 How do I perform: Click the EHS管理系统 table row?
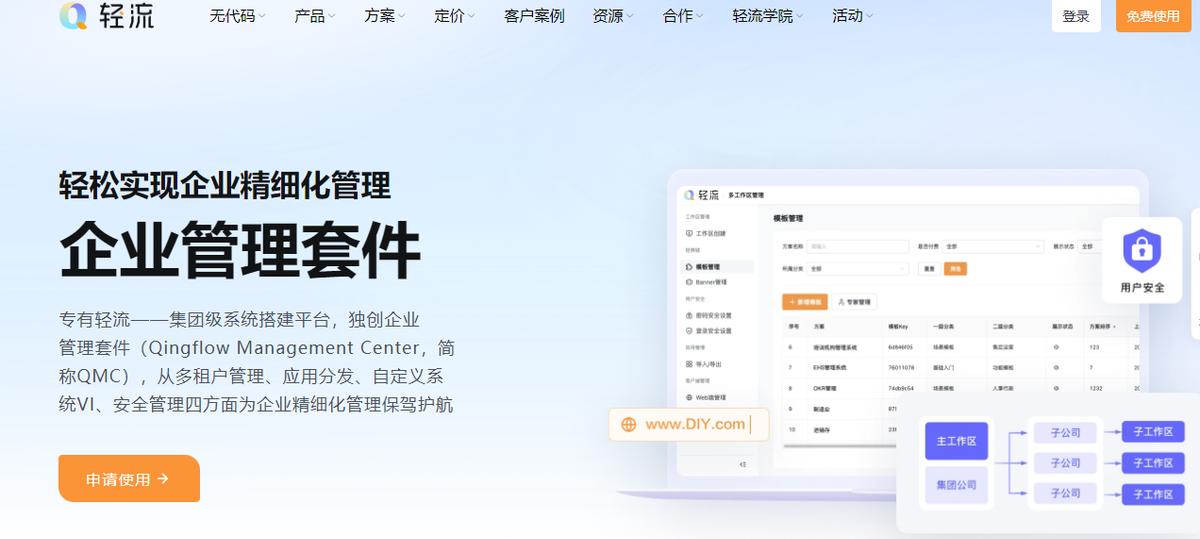pos(960,367)
